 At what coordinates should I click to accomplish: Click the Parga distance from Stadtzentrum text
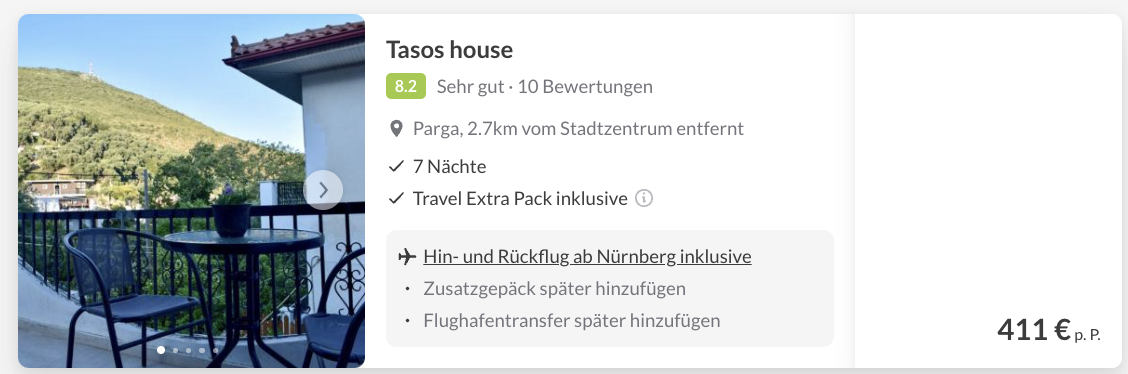(x=578, y=129)
